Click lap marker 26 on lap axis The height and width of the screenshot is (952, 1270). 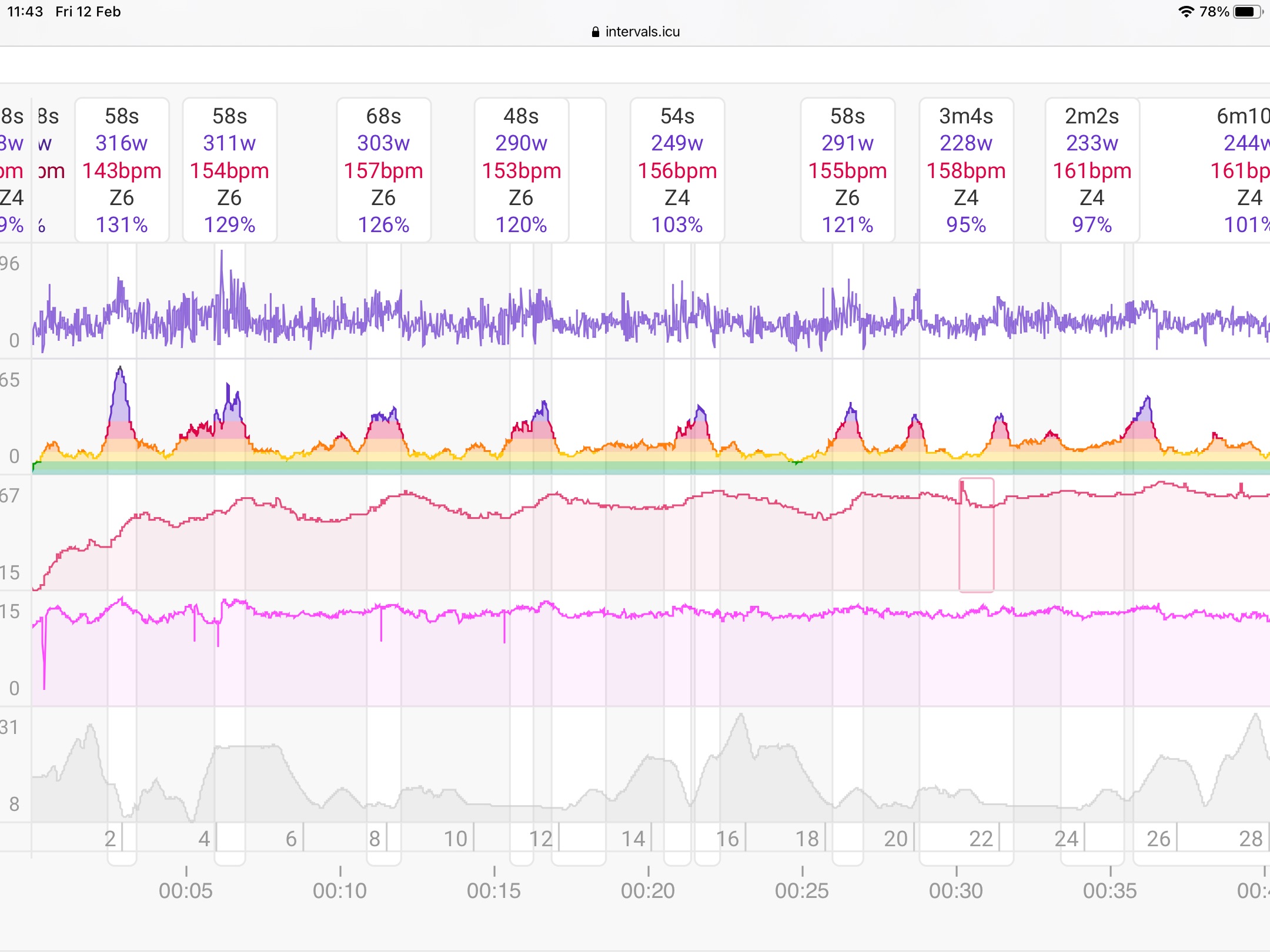pyautogui.click(x=1158, y=839)
